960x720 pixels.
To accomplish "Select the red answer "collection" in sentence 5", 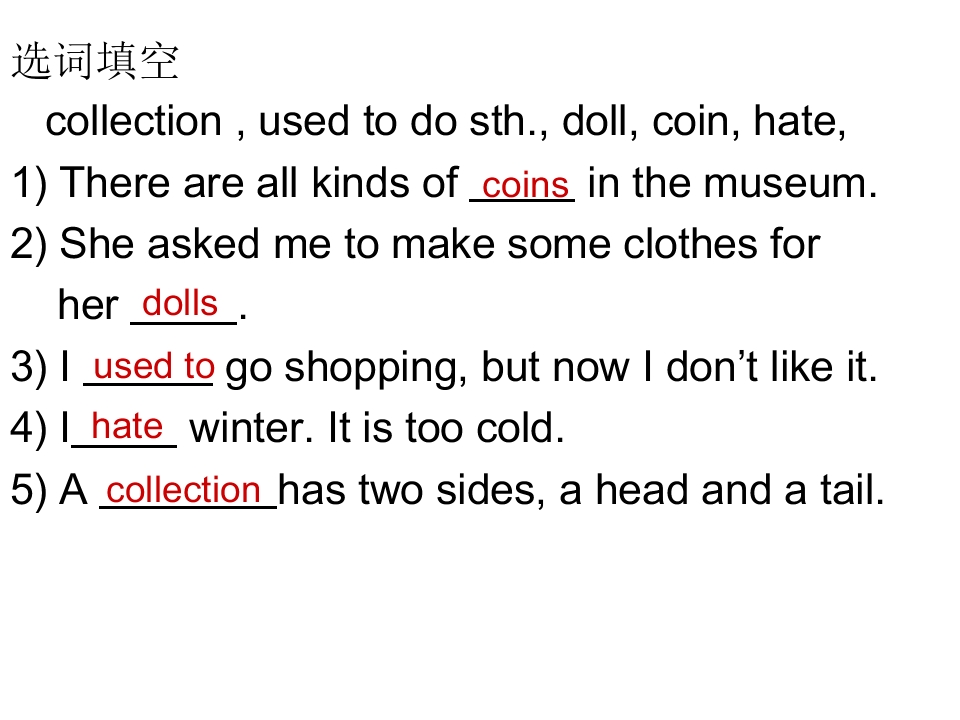I will 183,490.
